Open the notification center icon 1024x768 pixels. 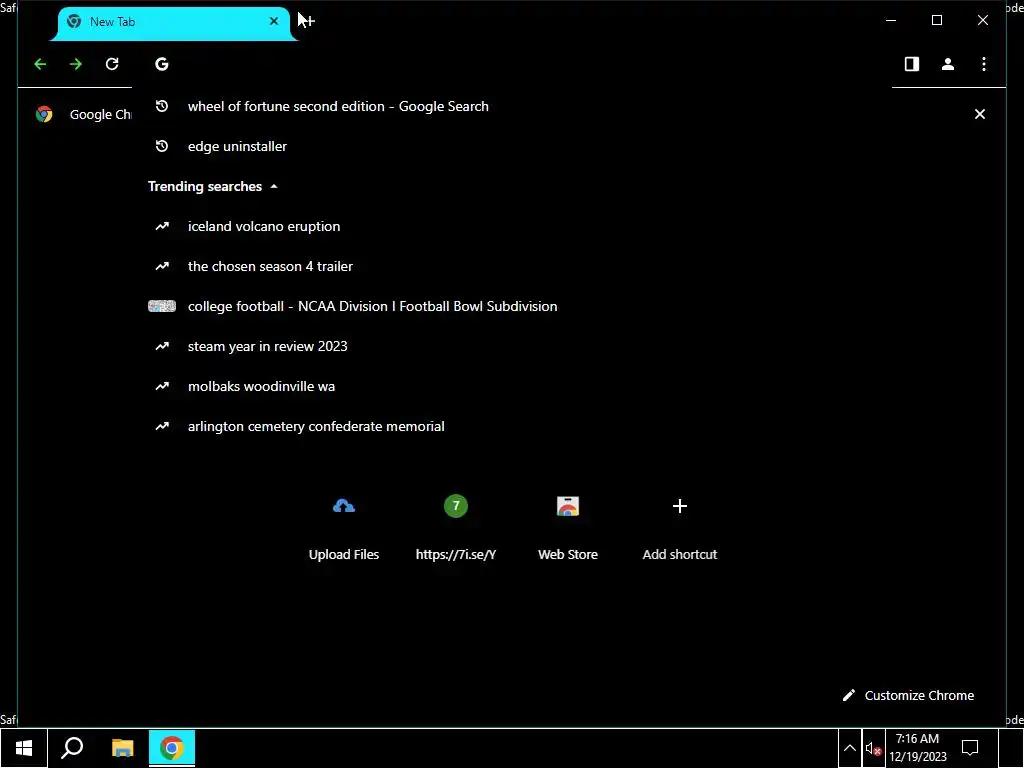point(970,748)
